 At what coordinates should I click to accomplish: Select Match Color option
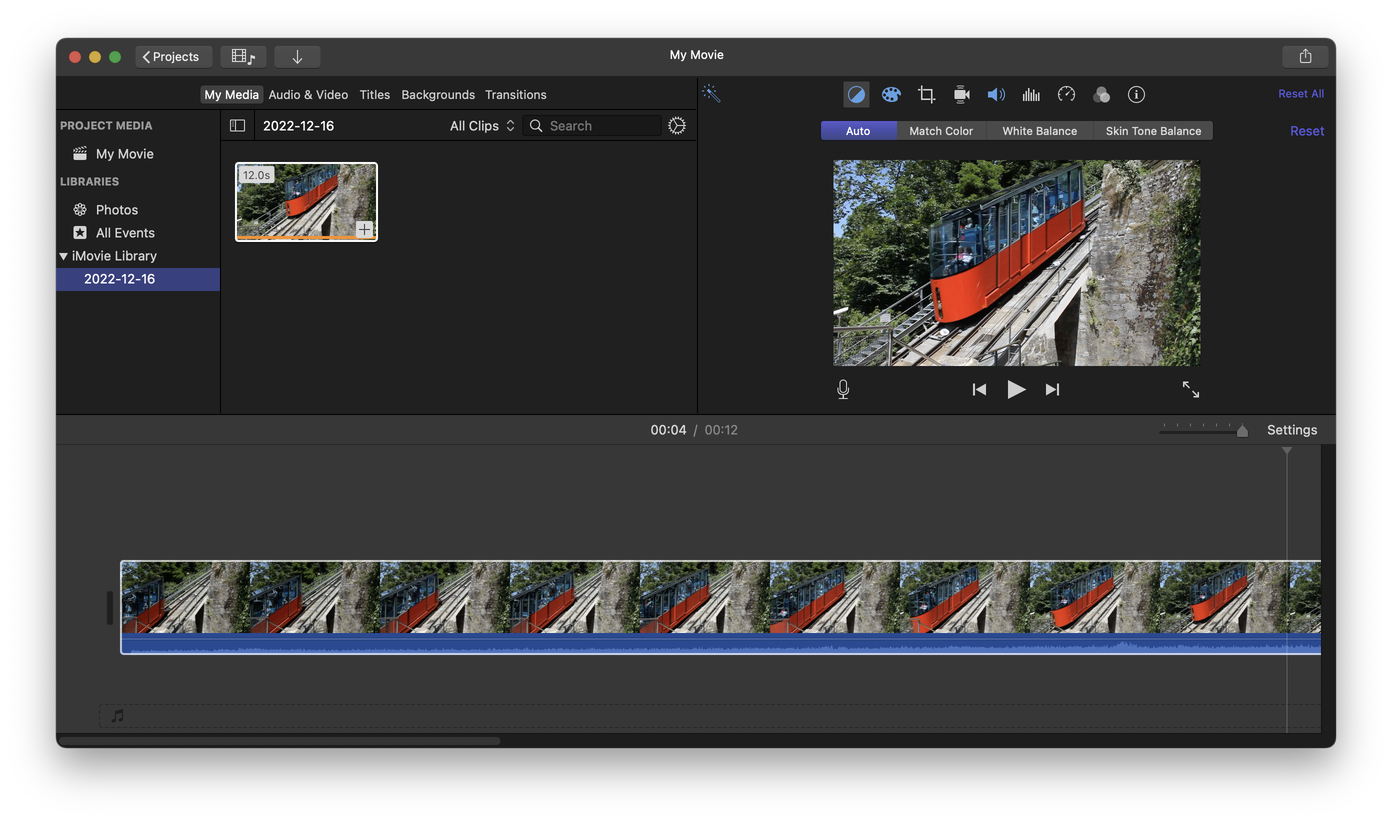coord(941,131)
